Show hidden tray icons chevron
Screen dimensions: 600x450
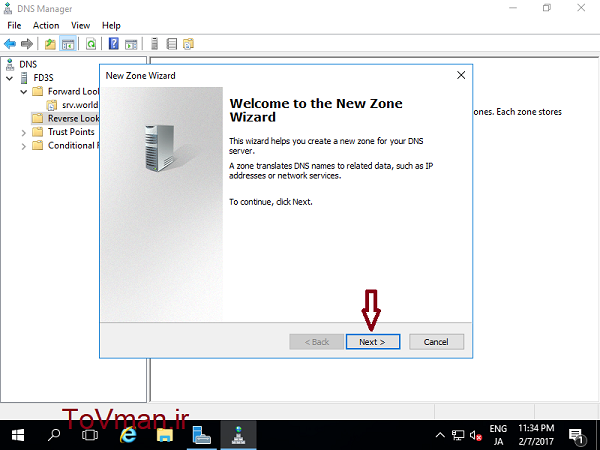[440, 435]
